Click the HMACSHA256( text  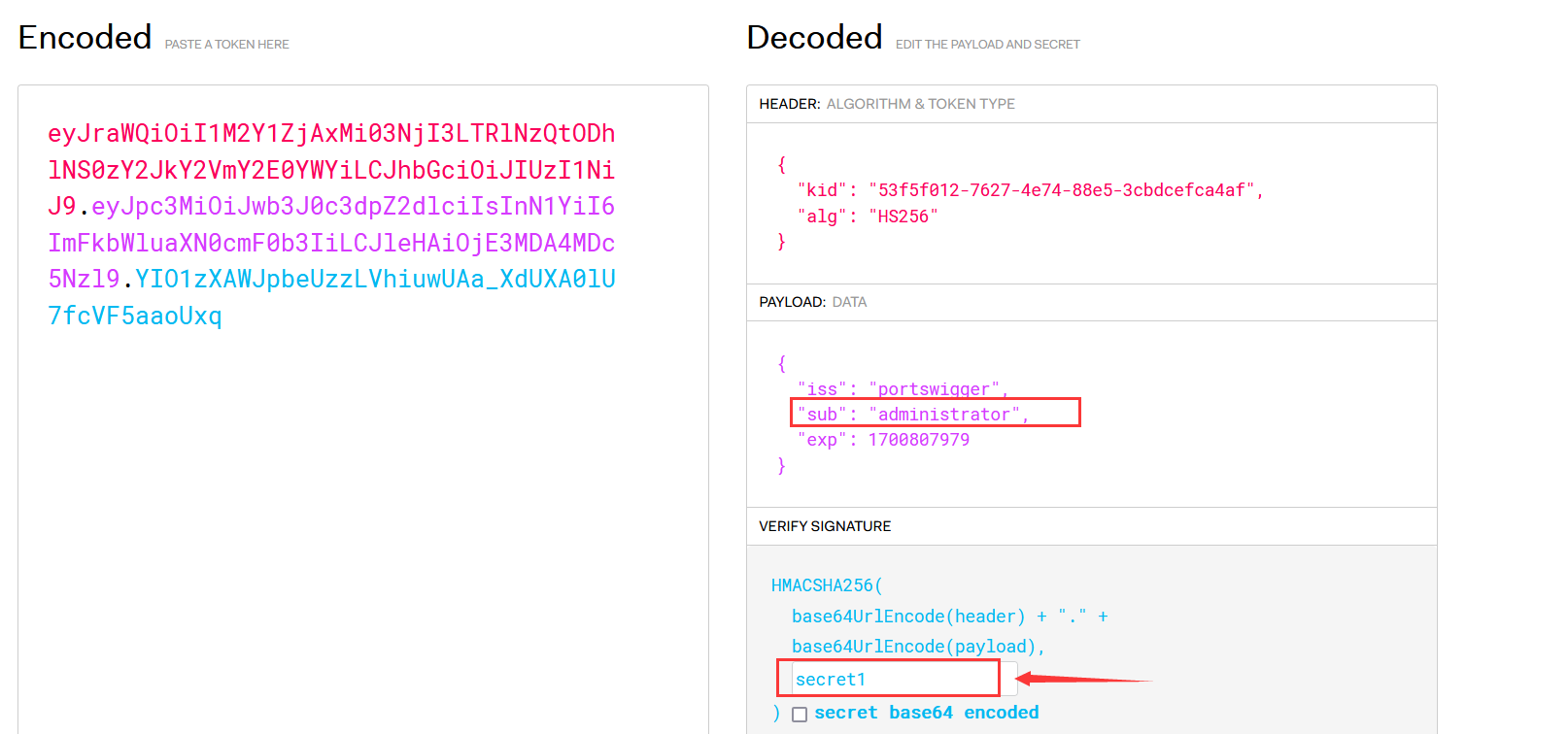pyautogui.click(x=827, y=585)
